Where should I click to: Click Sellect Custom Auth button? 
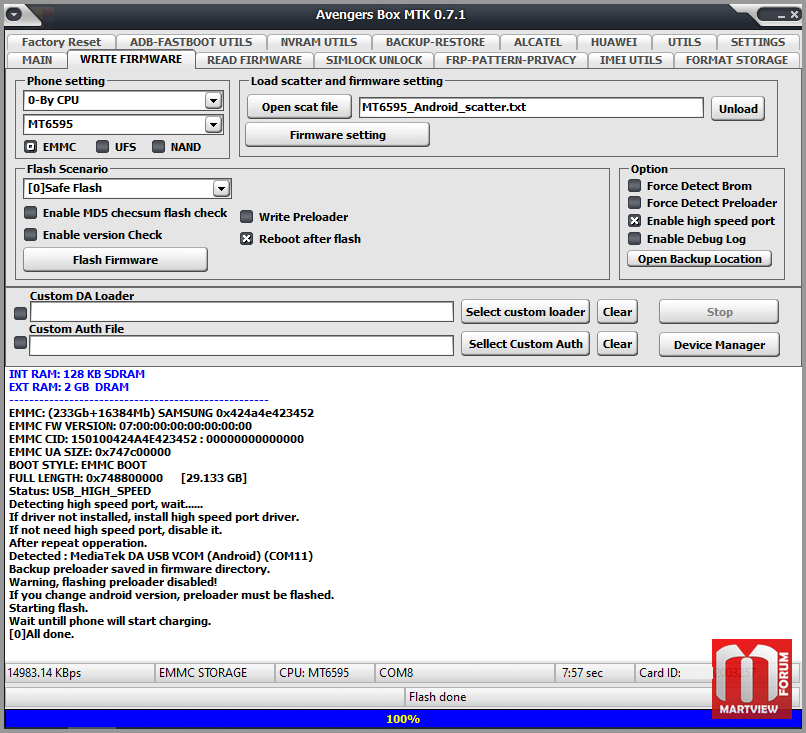pyautogui.click(x=525, y=344)
